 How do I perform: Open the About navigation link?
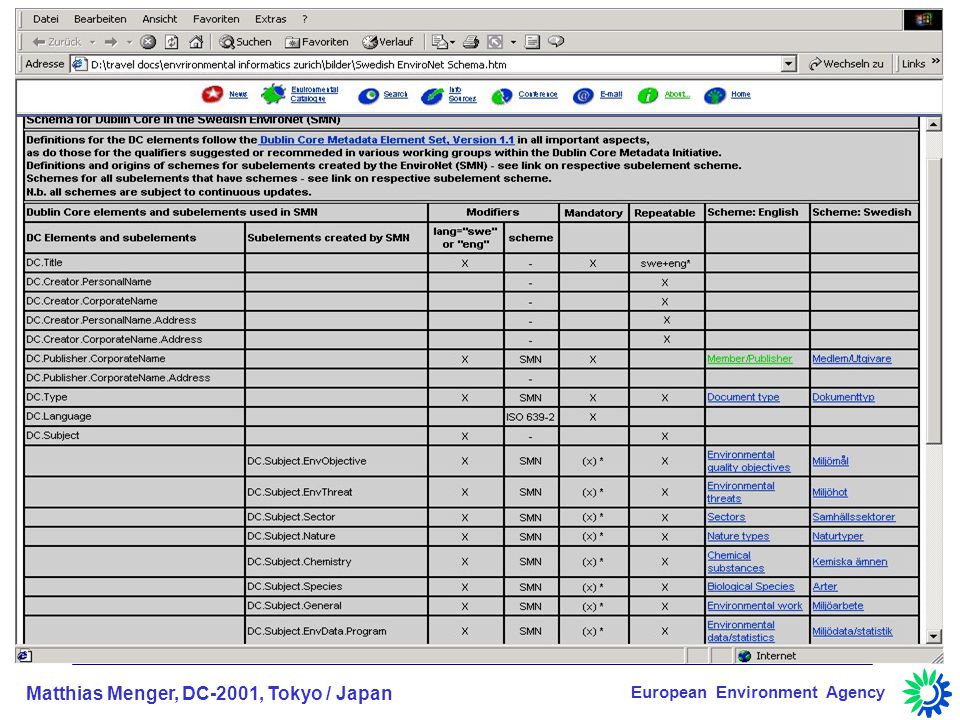coord(677,94)
